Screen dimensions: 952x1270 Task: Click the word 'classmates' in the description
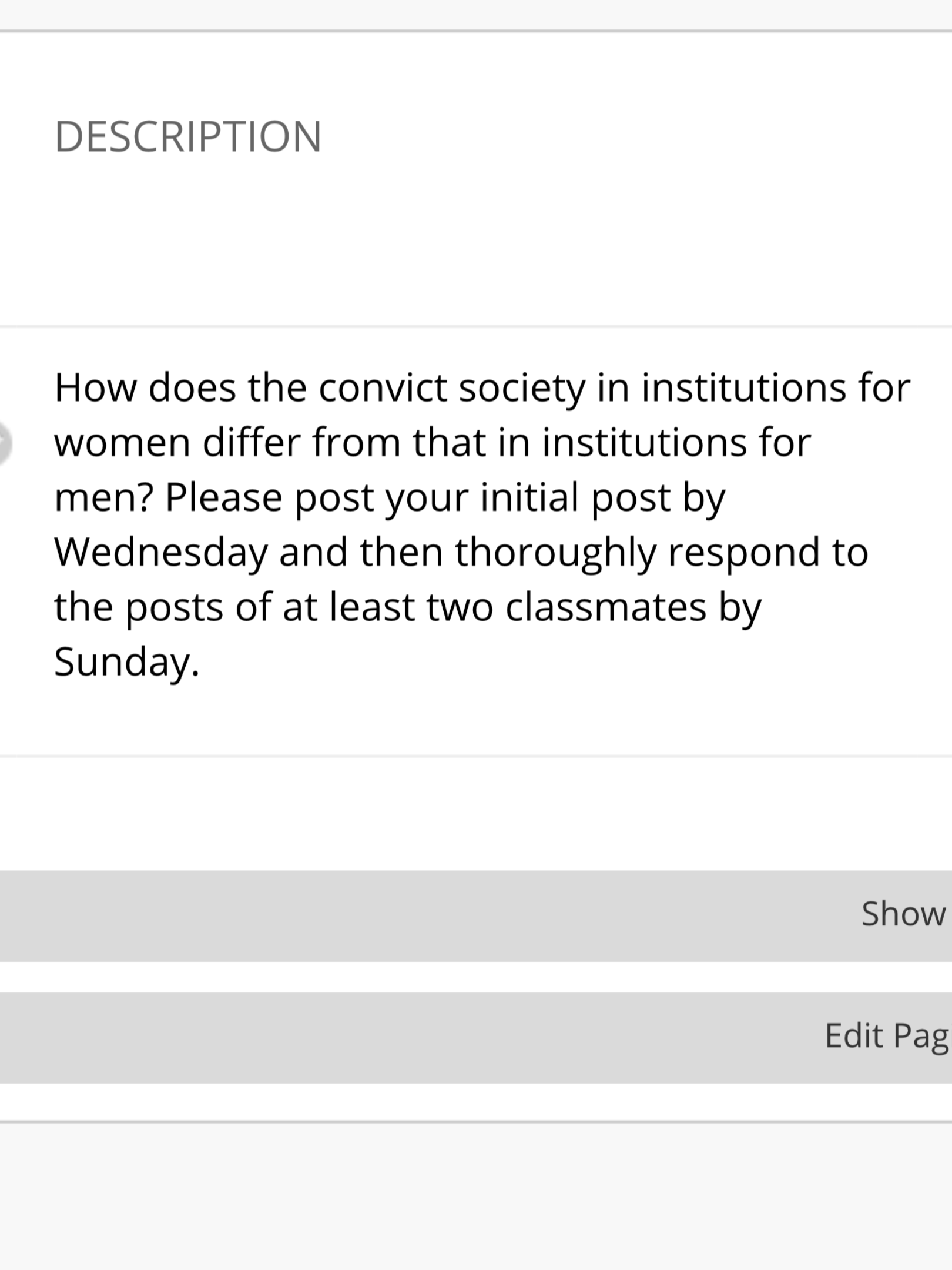click(605, 607)
